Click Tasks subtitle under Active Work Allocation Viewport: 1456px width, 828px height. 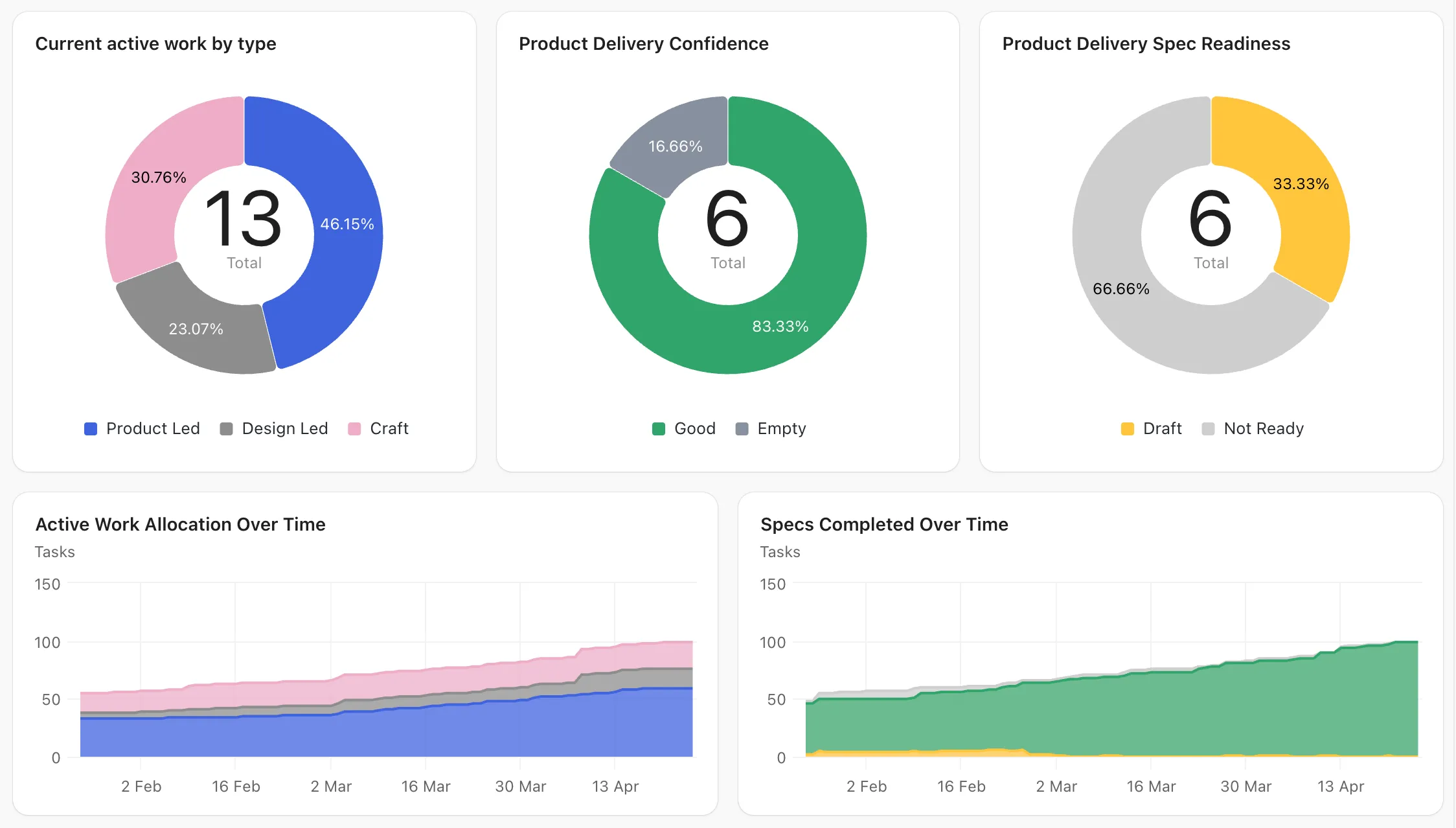point(55,552)
